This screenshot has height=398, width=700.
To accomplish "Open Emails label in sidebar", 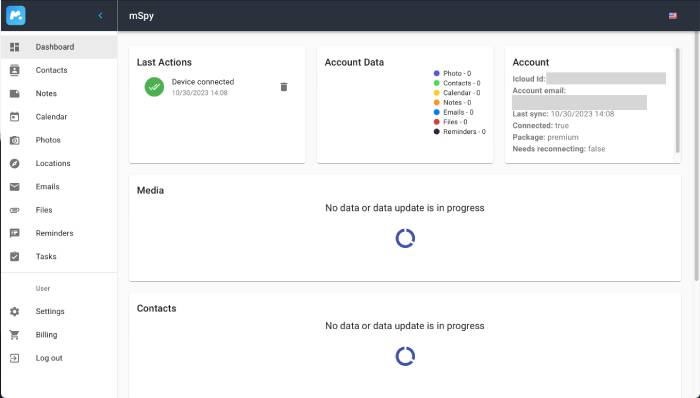I will (x=47, y=187).
